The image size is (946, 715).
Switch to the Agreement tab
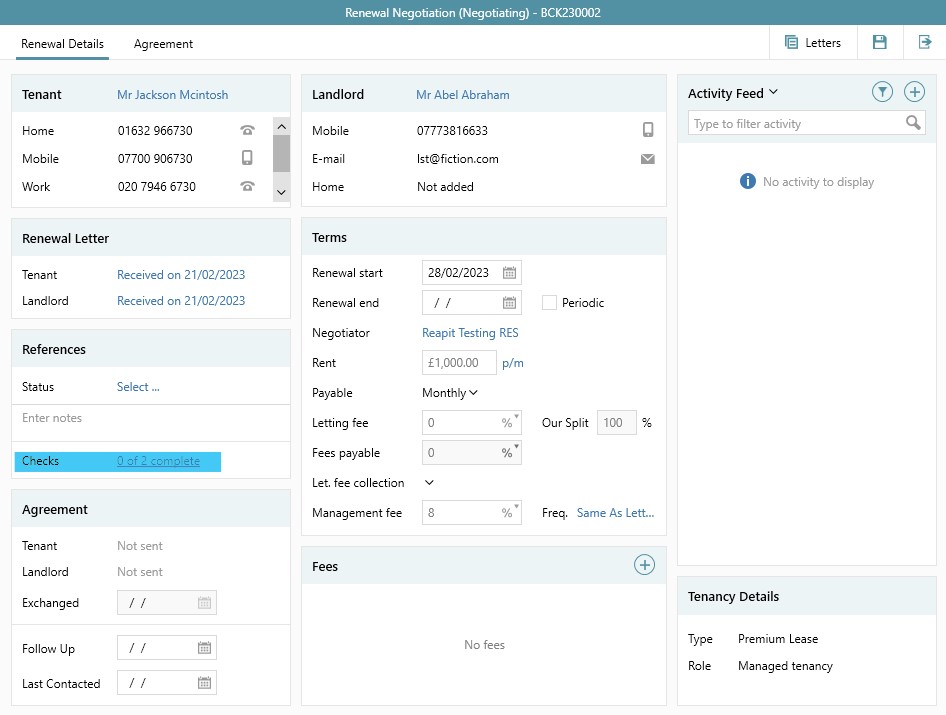click(x=163, y=44)
